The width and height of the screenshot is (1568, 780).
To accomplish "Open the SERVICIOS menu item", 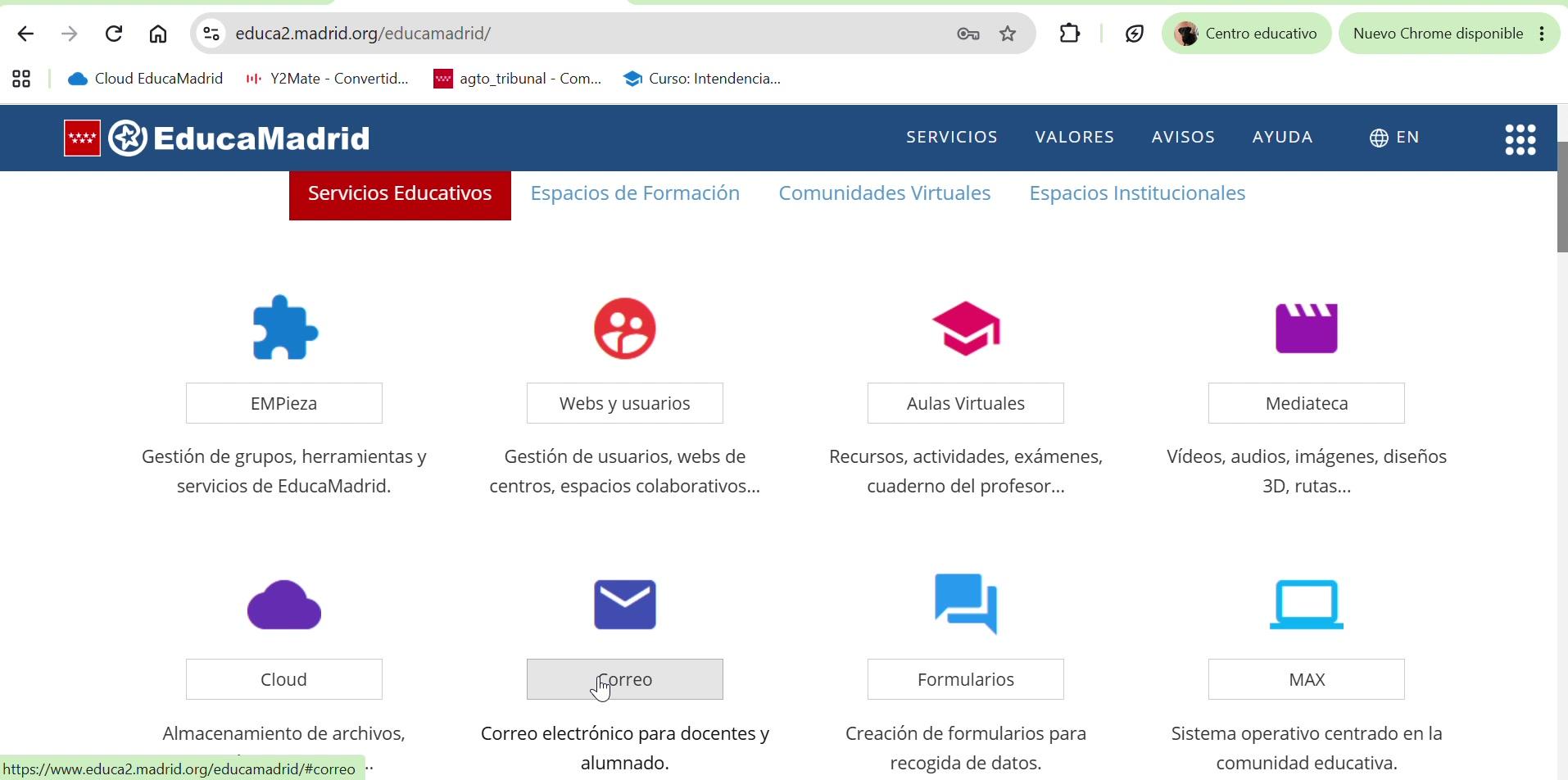I will coord(952,138).
